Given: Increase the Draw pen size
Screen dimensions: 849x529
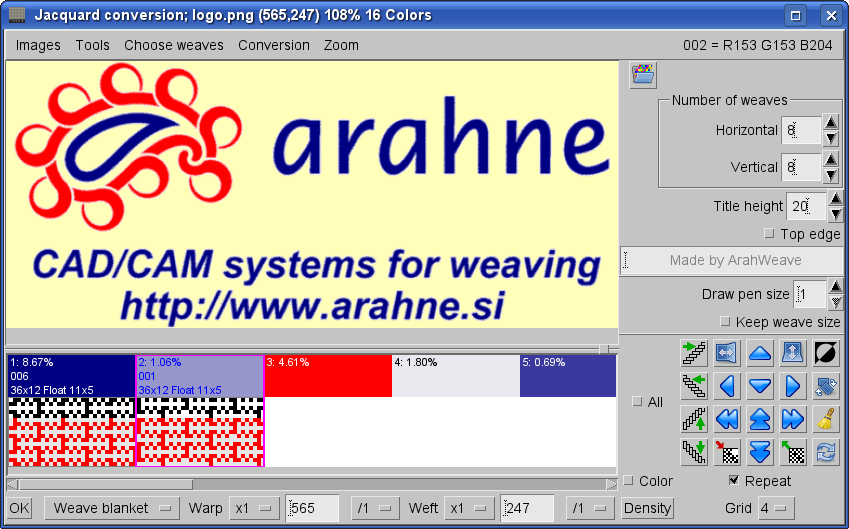Looking at the screenshot, I should [x=835, y=286].
